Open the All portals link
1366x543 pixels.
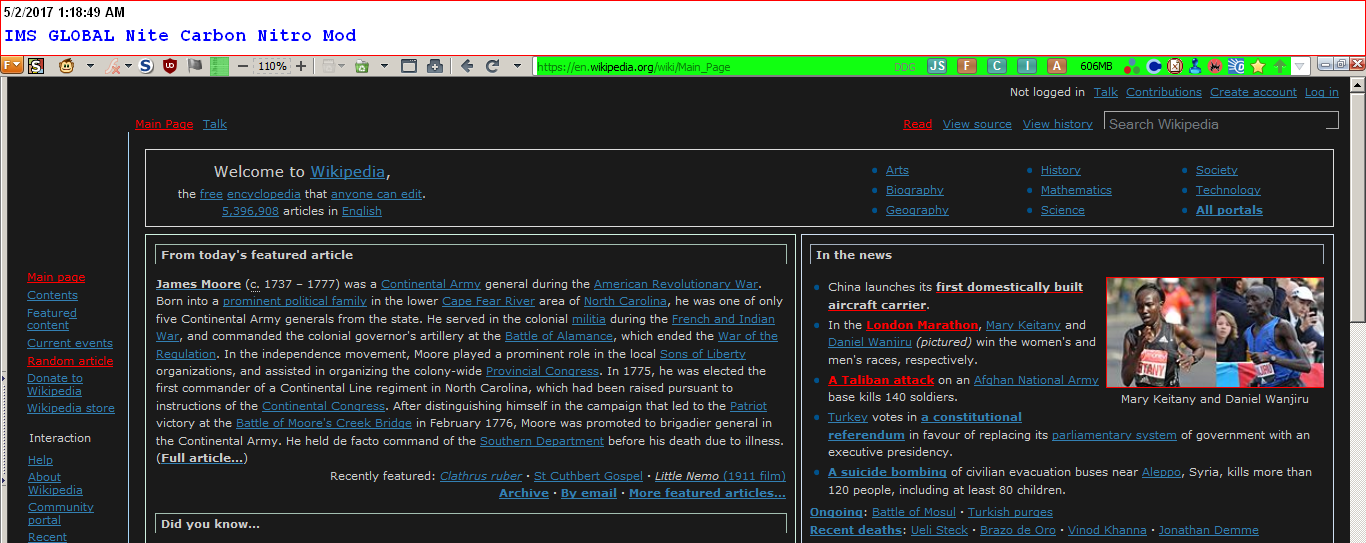(x=1229, y=210)
